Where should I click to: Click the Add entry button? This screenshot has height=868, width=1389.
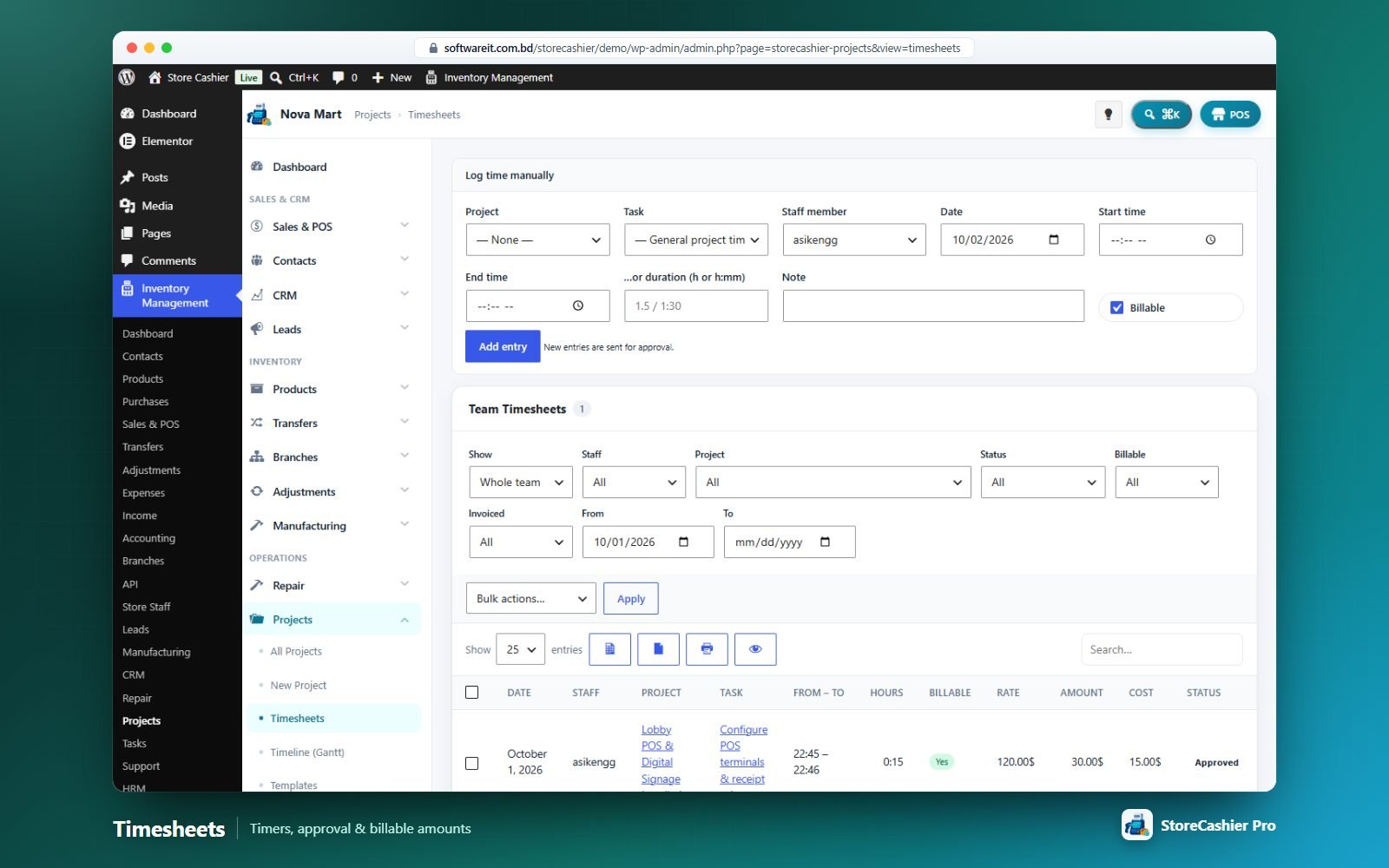point(503,346)
